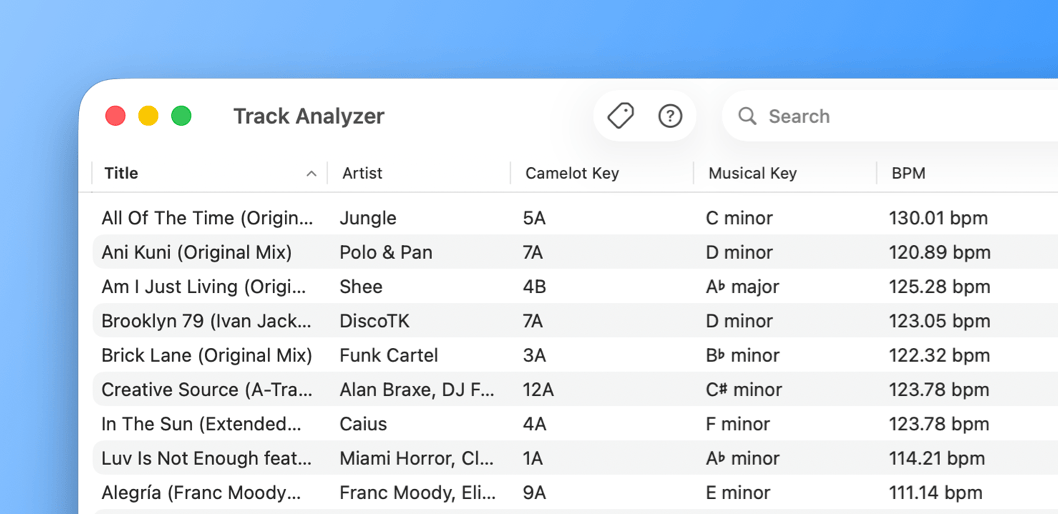Click the tag icon in toolbar
The image size is (1058, 514).
(620, 116)
